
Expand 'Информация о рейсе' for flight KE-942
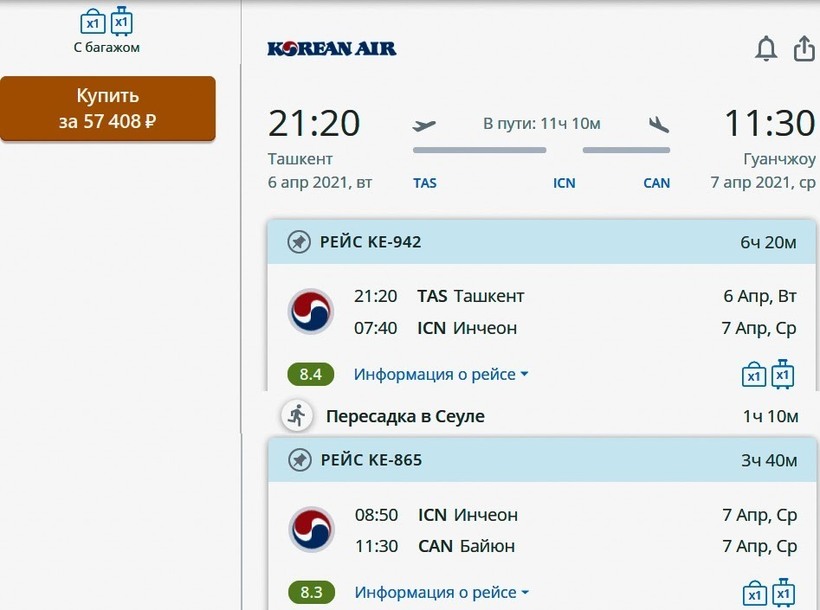tap(441, 375)
